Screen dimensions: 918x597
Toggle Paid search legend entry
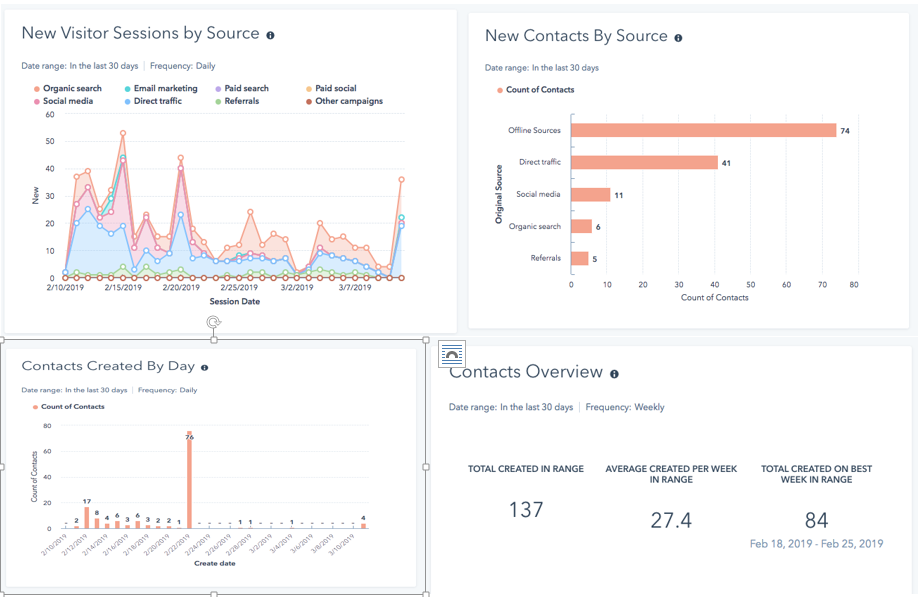[246, 88]
